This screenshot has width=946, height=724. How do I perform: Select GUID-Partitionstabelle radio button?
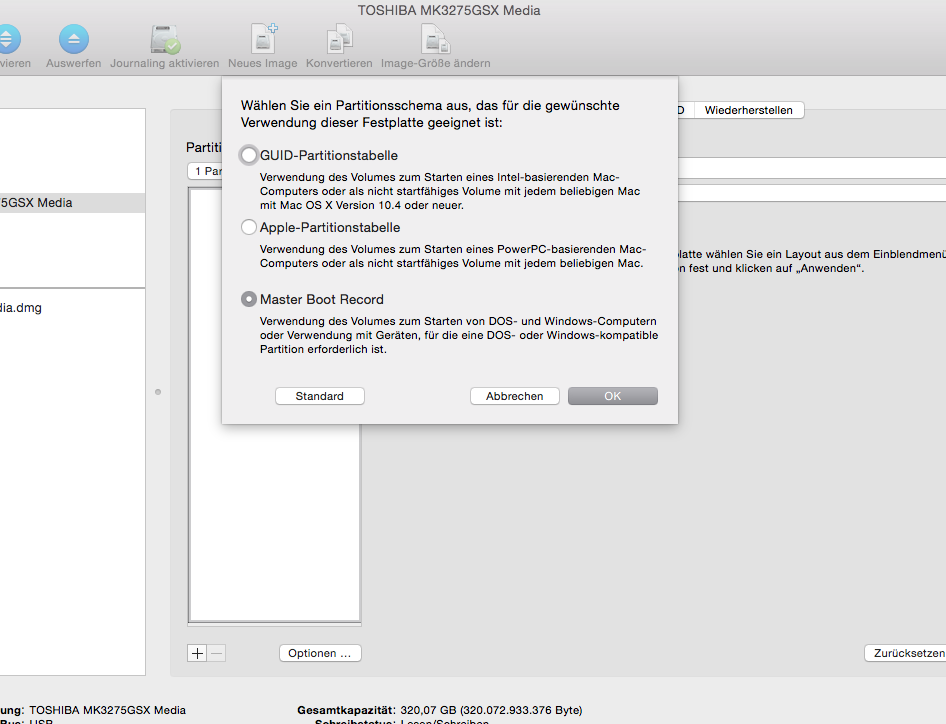coord(249,155)
